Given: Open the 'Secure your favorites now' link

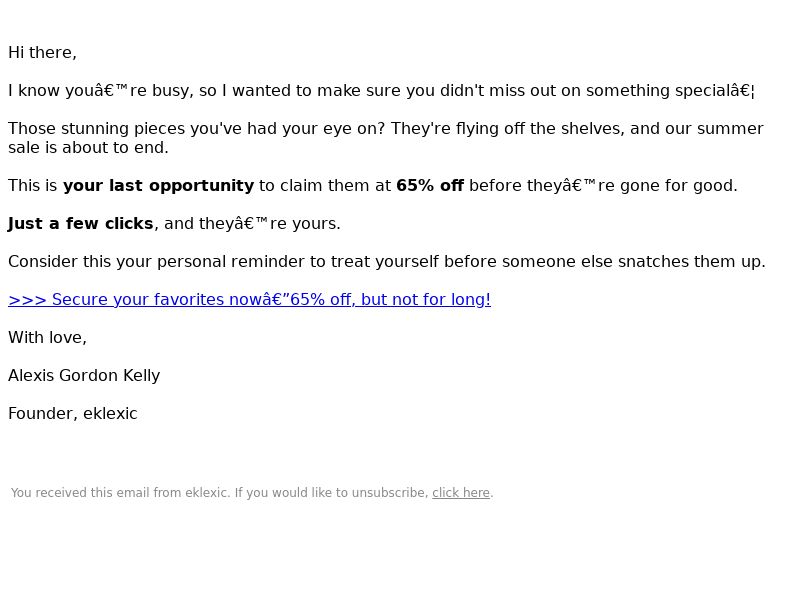Looking at the screenshot, I should (249, 299).
